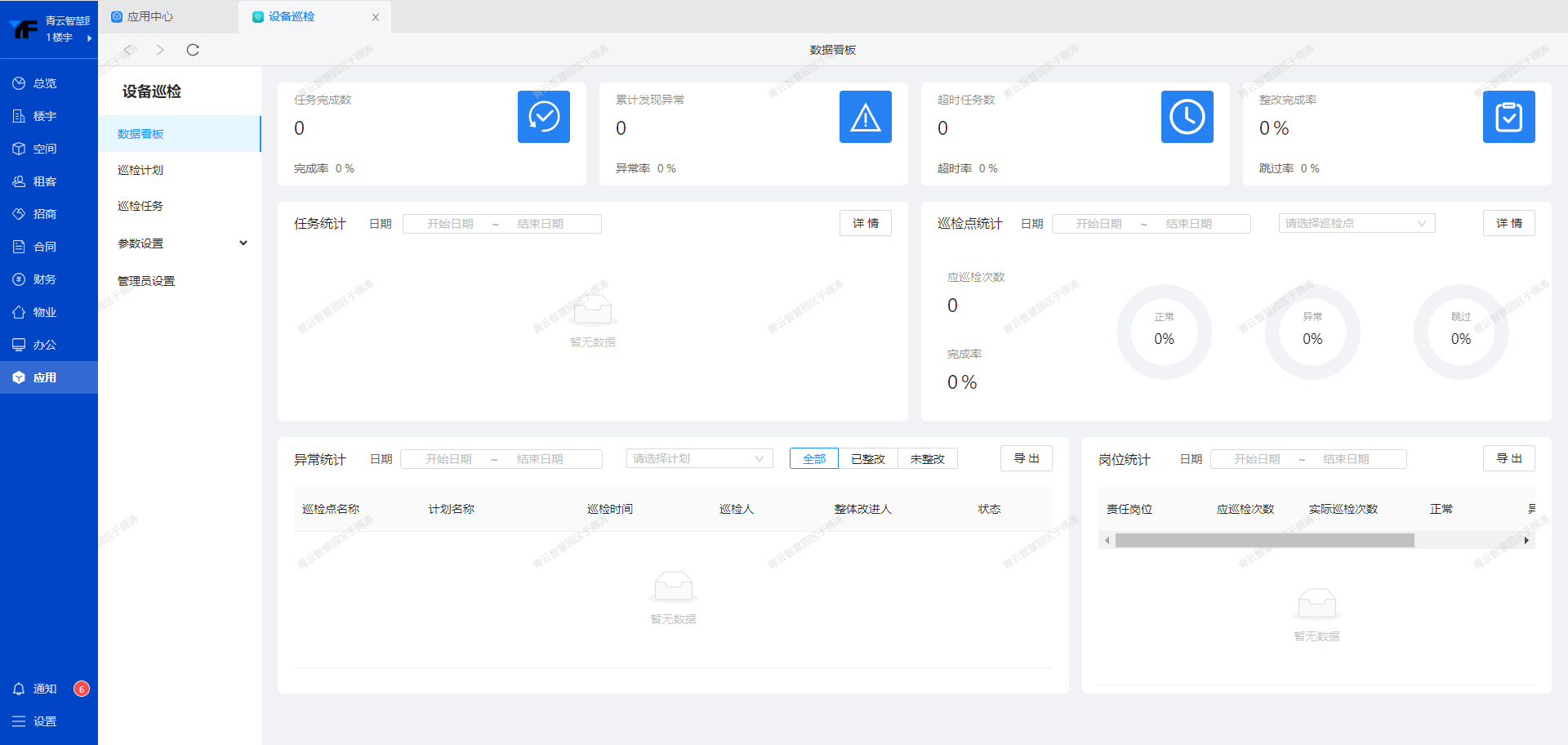Click 详情 button in 任务统计 panel
Viewport: 1568px width, 745px height.
coord(865,223)
